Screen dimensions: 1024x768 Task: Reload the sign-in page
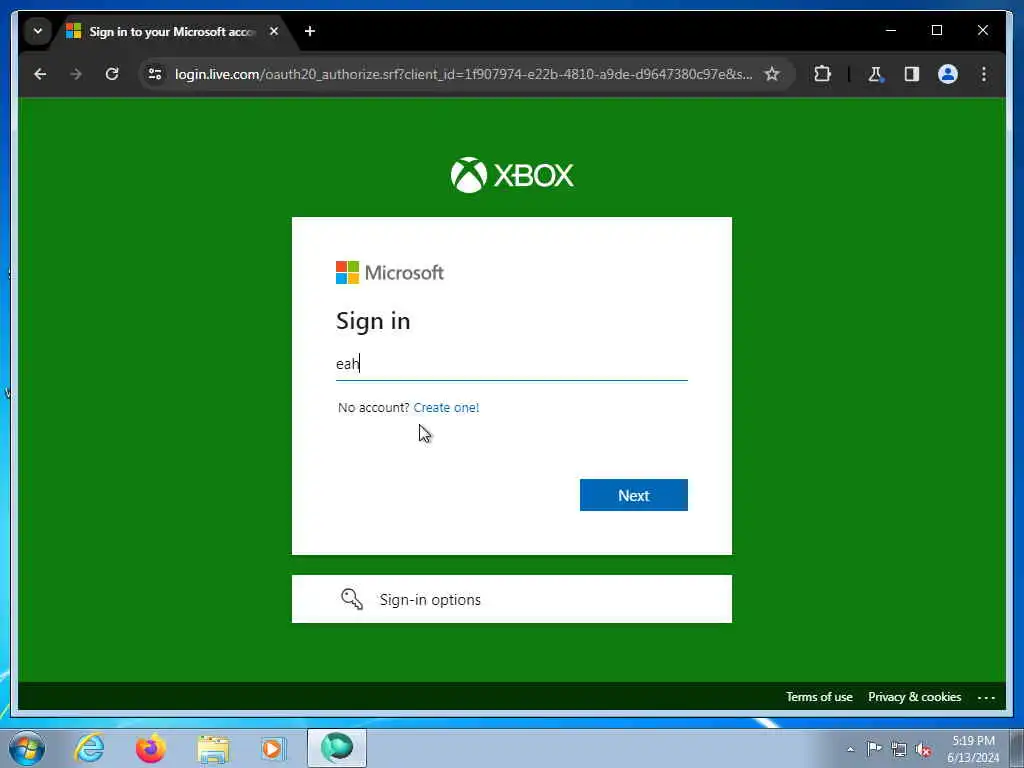coord(112,74)
